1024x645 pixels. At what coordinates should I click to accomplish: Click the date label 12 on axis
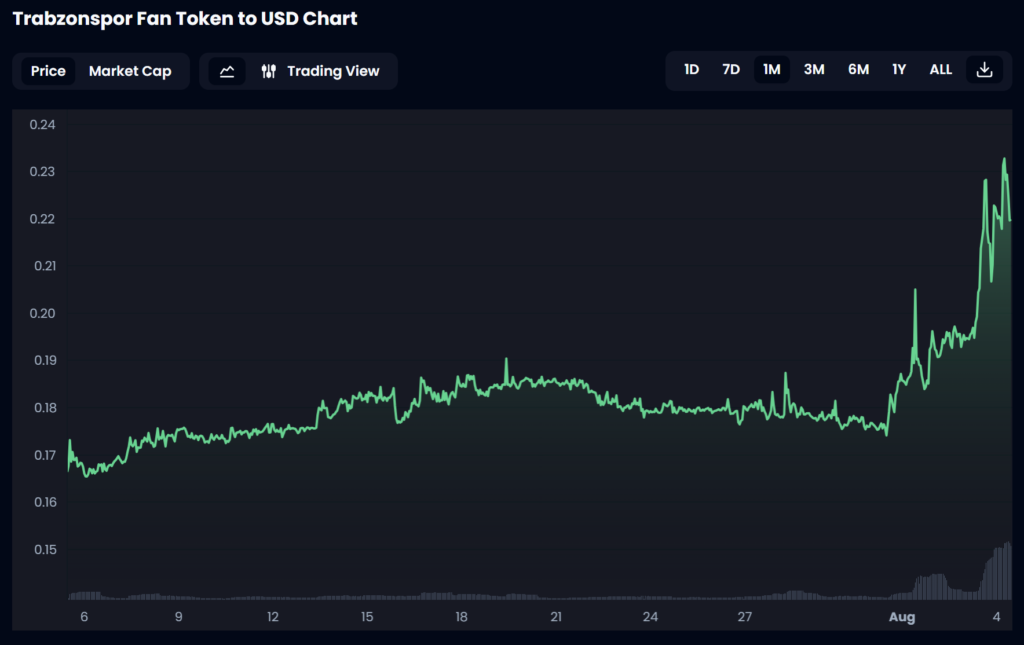pyautogui.click(x=273, y=617)
